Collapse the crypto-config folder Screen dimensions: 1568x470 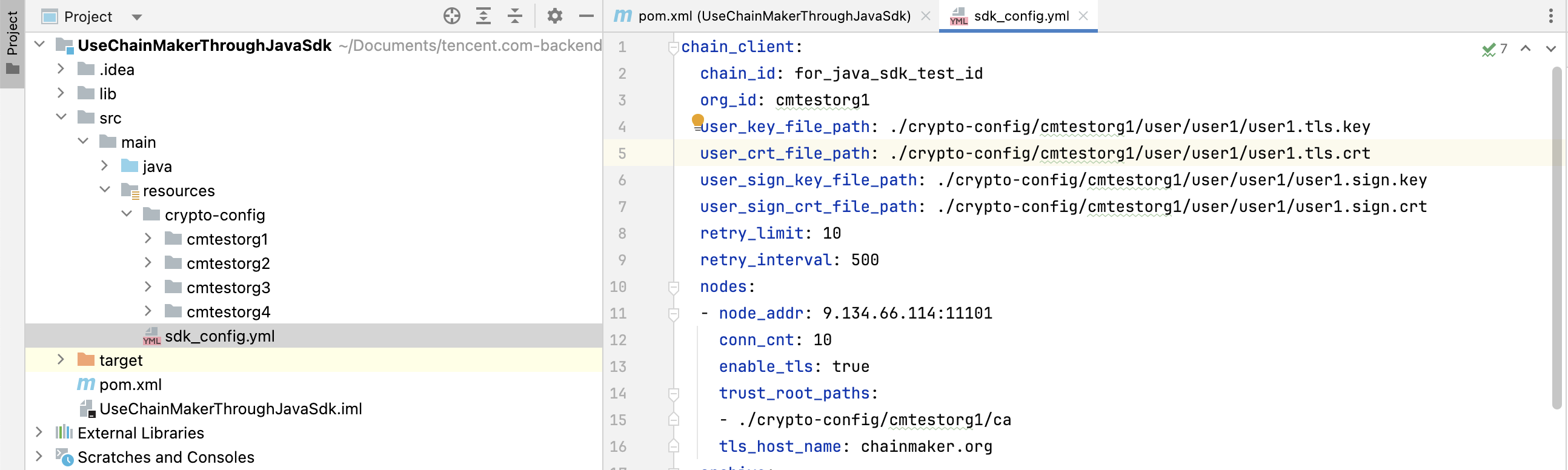coord(127,214)
